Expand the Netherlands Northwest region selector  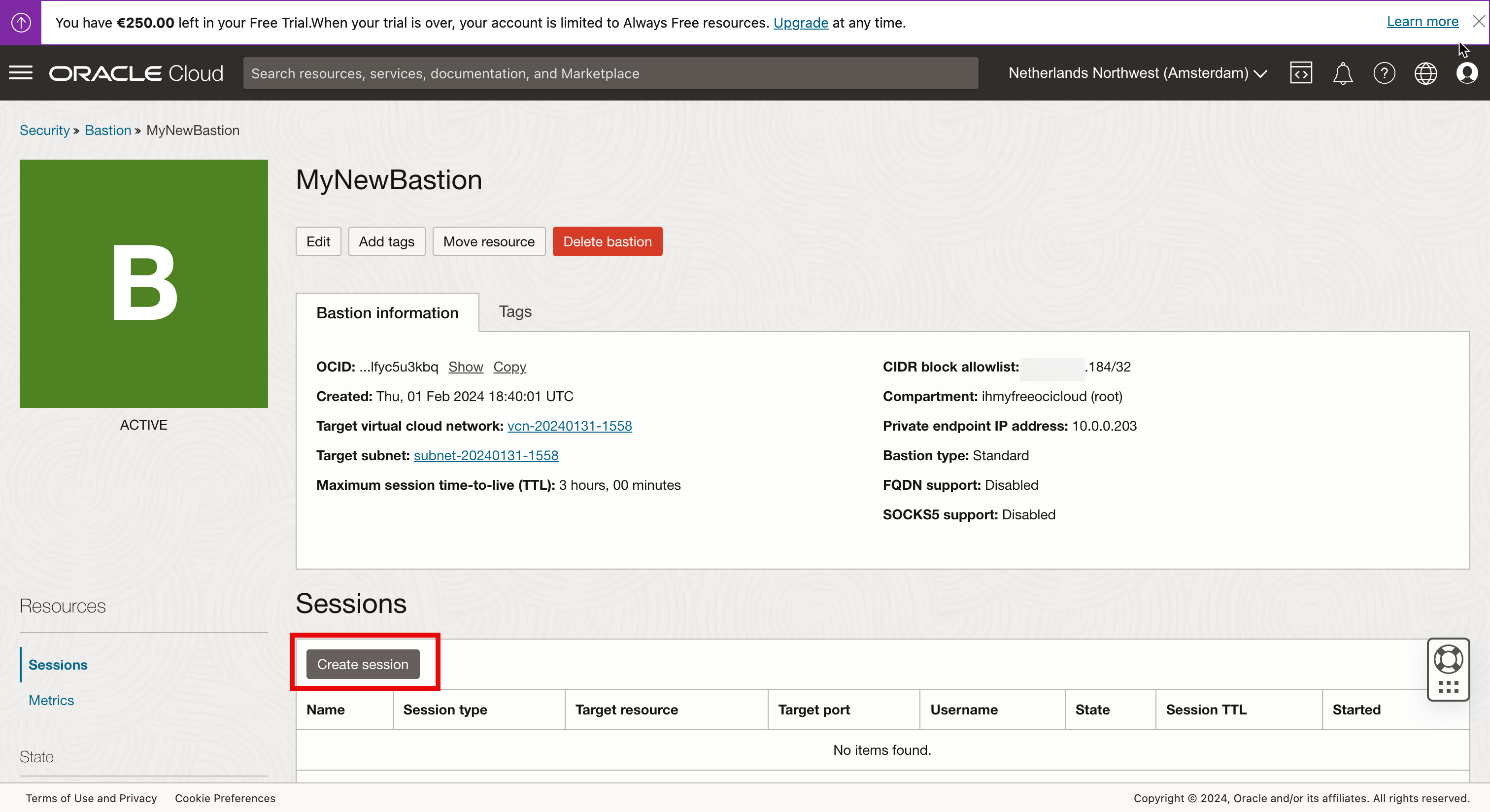point(1137,73)
